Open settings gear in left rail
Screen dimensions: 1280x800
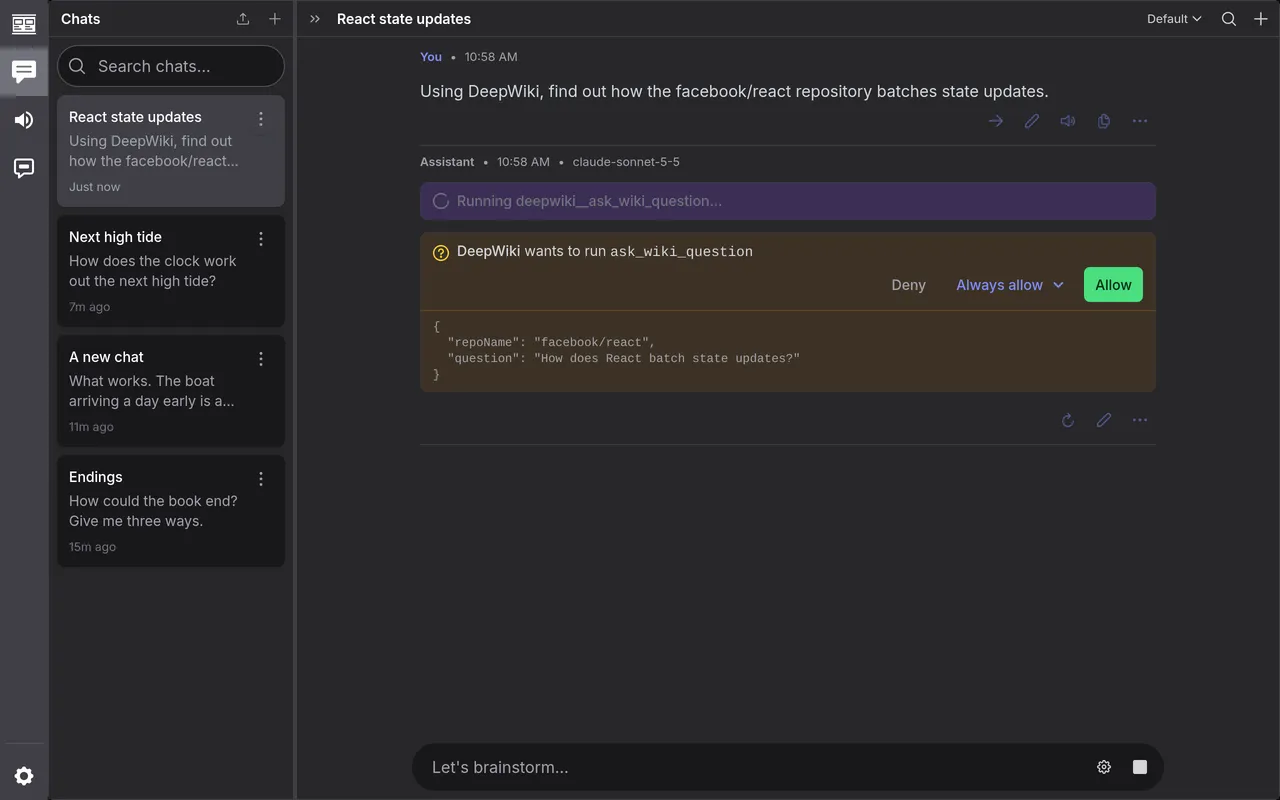click(x=24, y=776)
